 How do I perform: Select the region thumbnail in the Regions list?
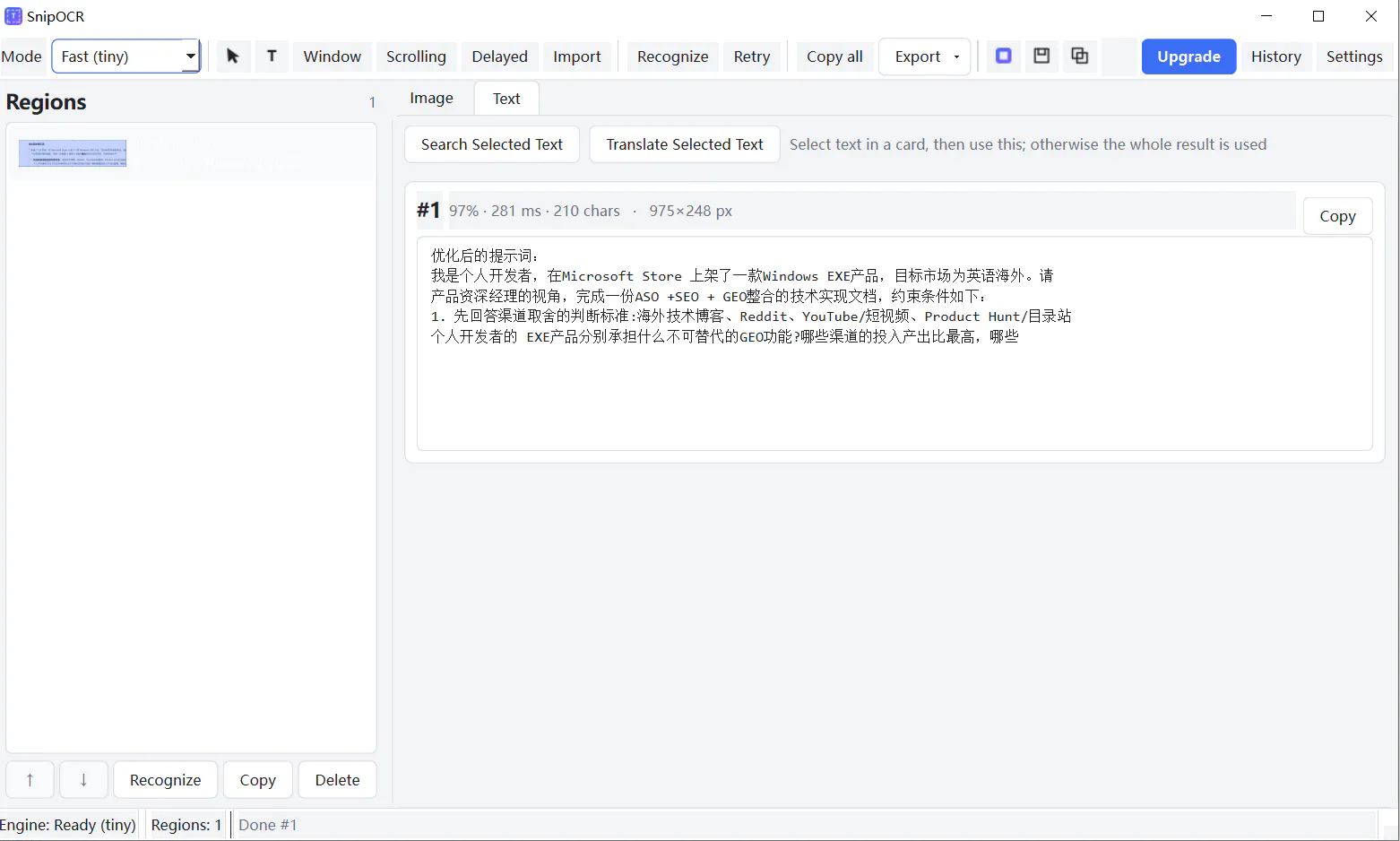pyautogui.click(x=73, y=153)
